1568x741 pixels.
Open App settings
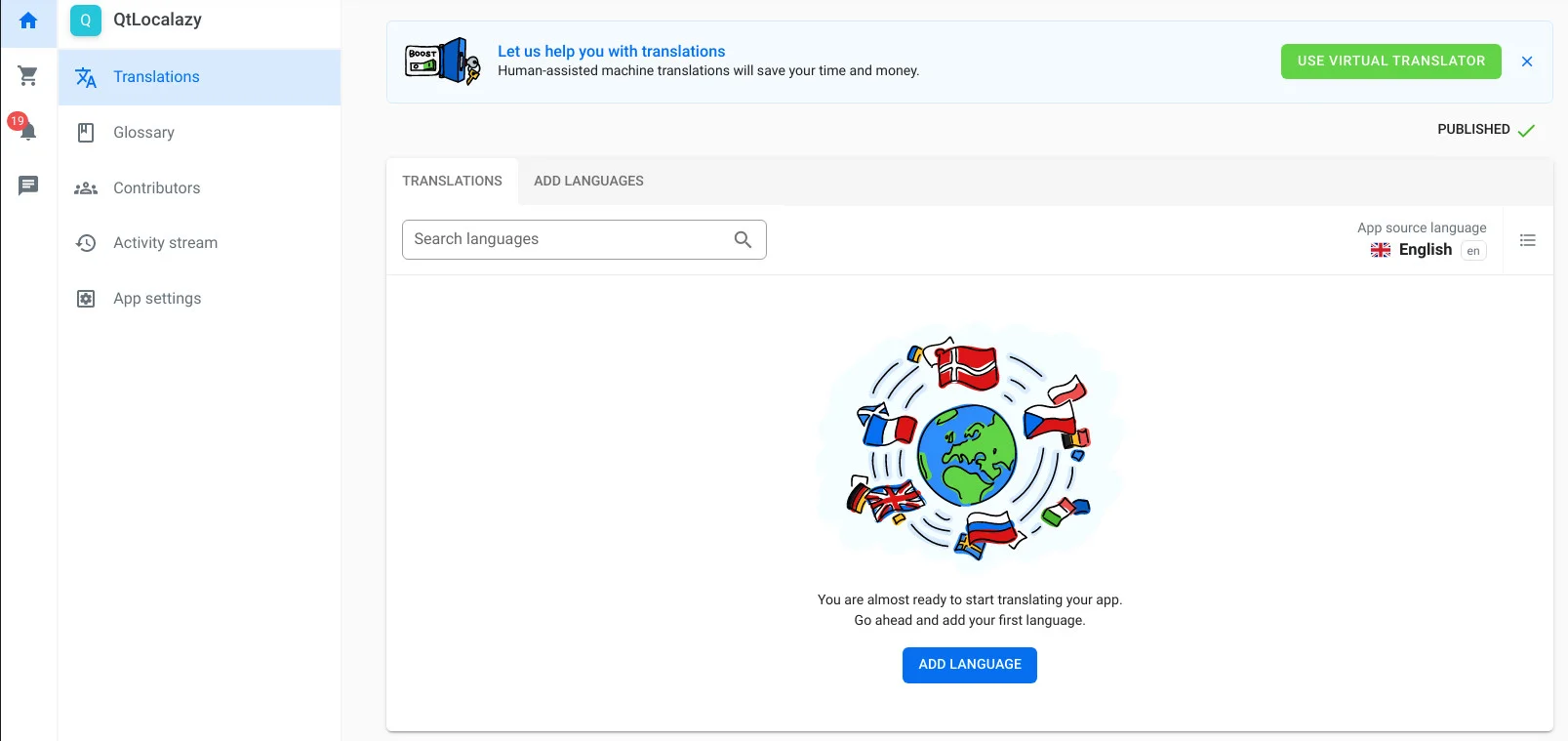coord(157,299)
